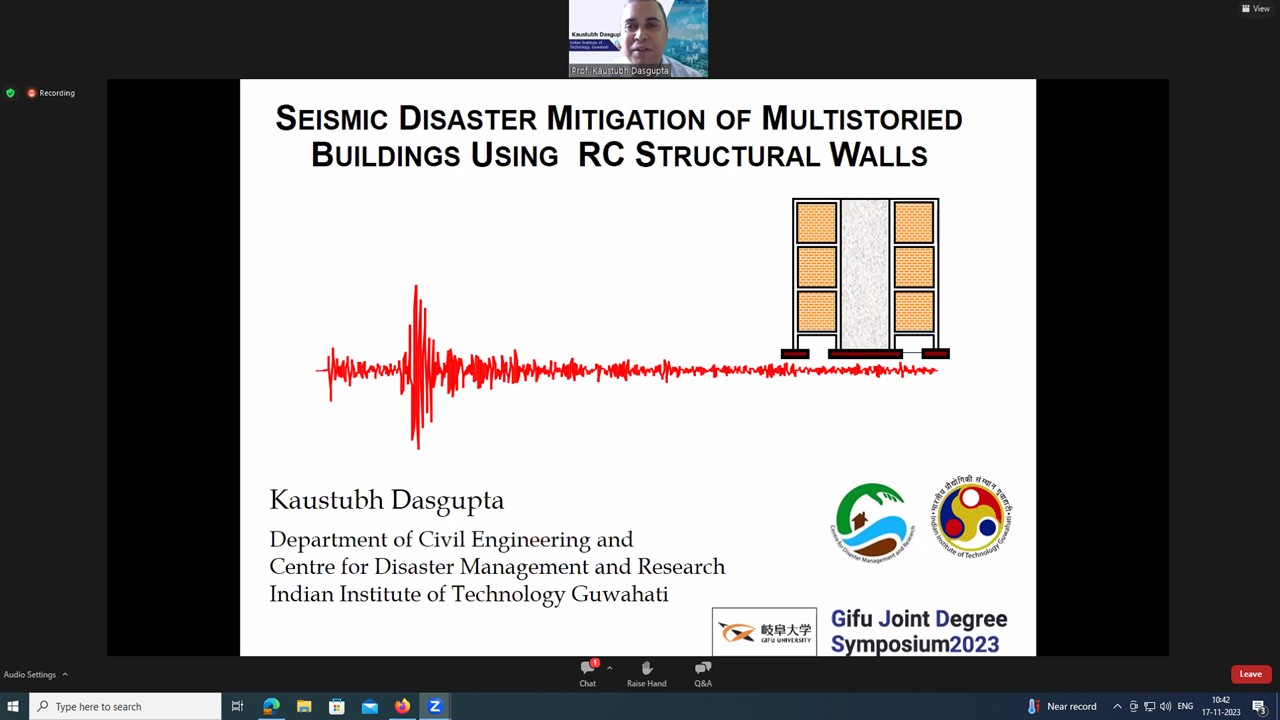
Task: Leave the Zoom webinar
Action: pos(1250,674)
